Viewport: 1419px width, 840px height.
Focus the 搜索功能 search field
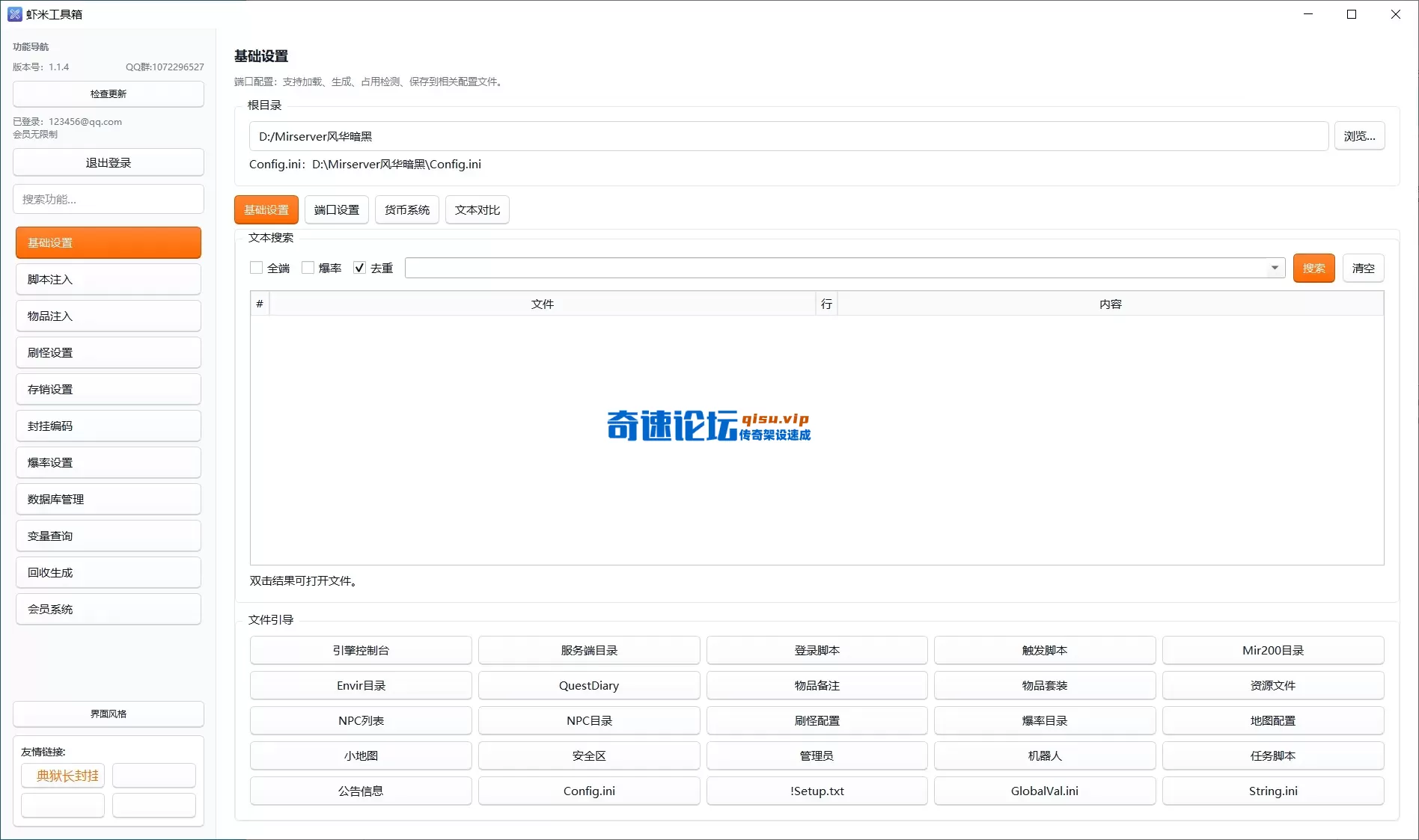coord(109,200)
